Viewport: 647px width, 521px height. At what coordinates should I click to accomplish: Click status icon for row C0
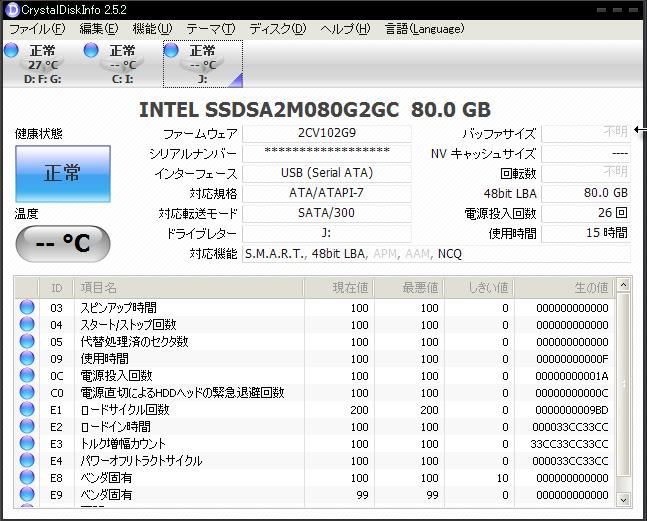(27, 392)
